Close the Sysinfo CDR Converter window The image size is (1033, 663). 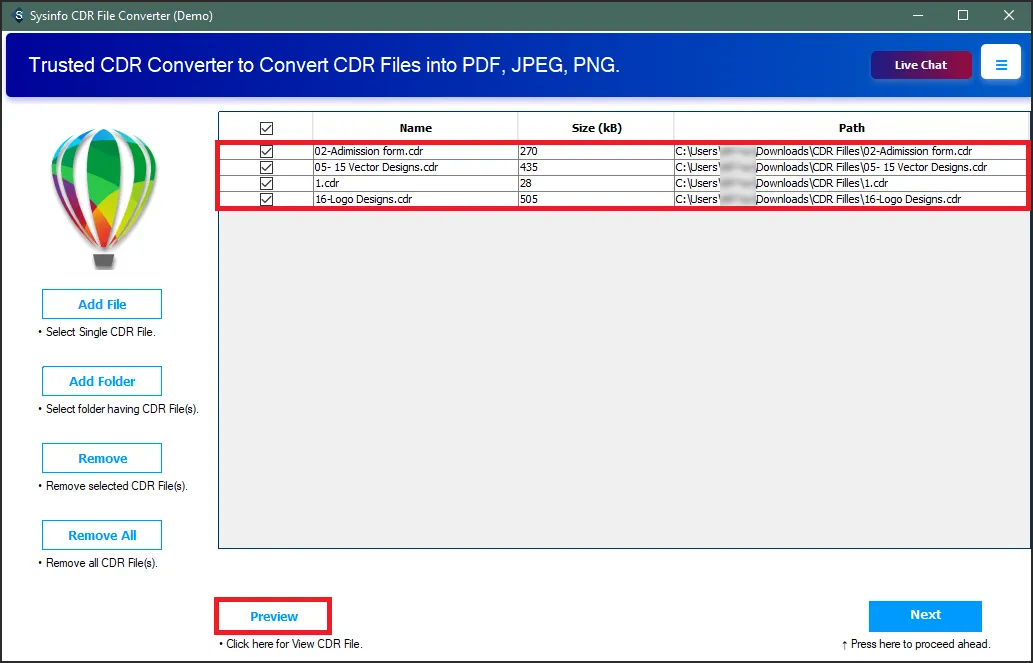(1009, 15)
